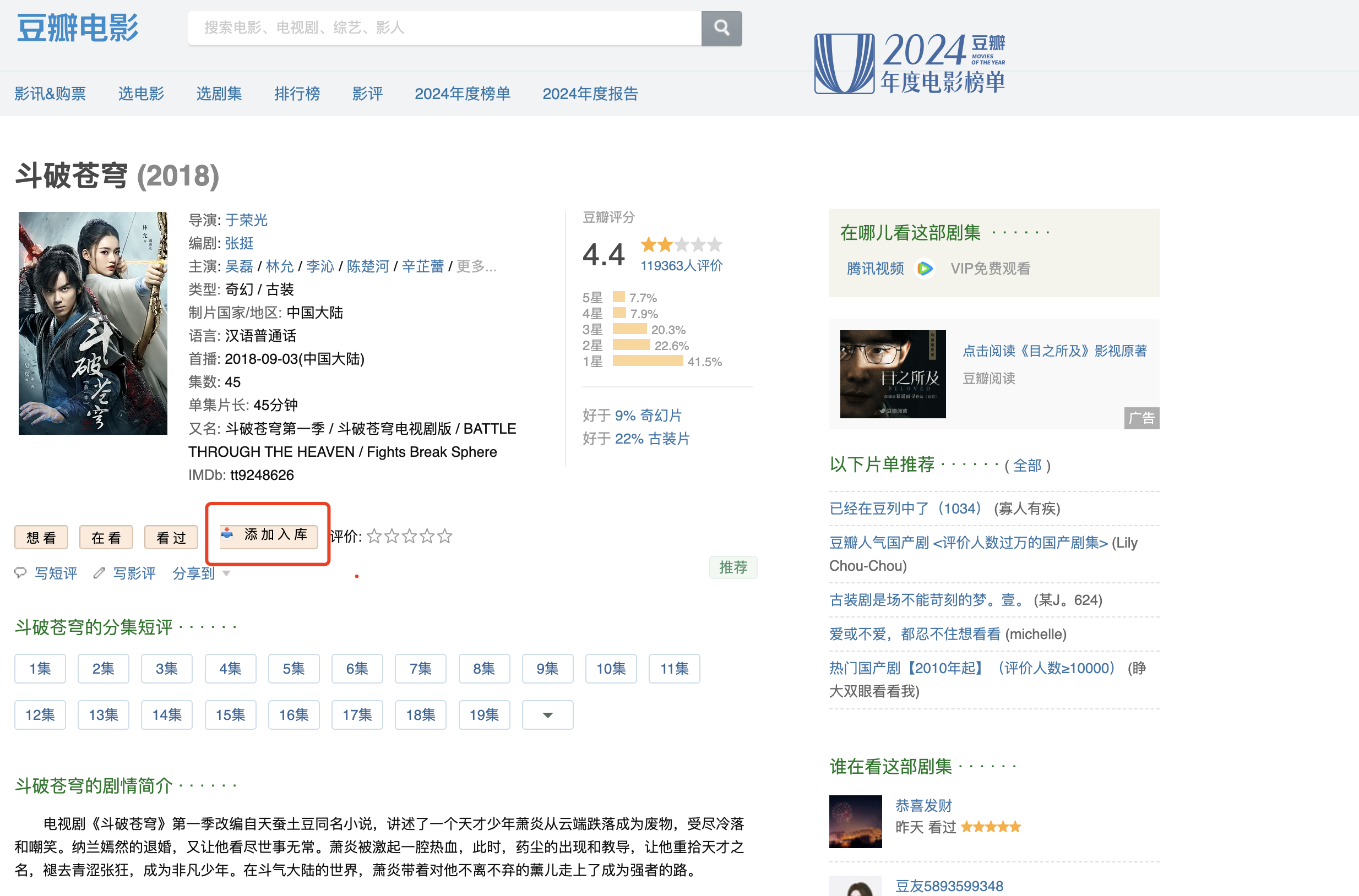Open episode 9集 short reviews
Image resolution: width=1359 pixels, height=896 pixels.
[548, 669]
